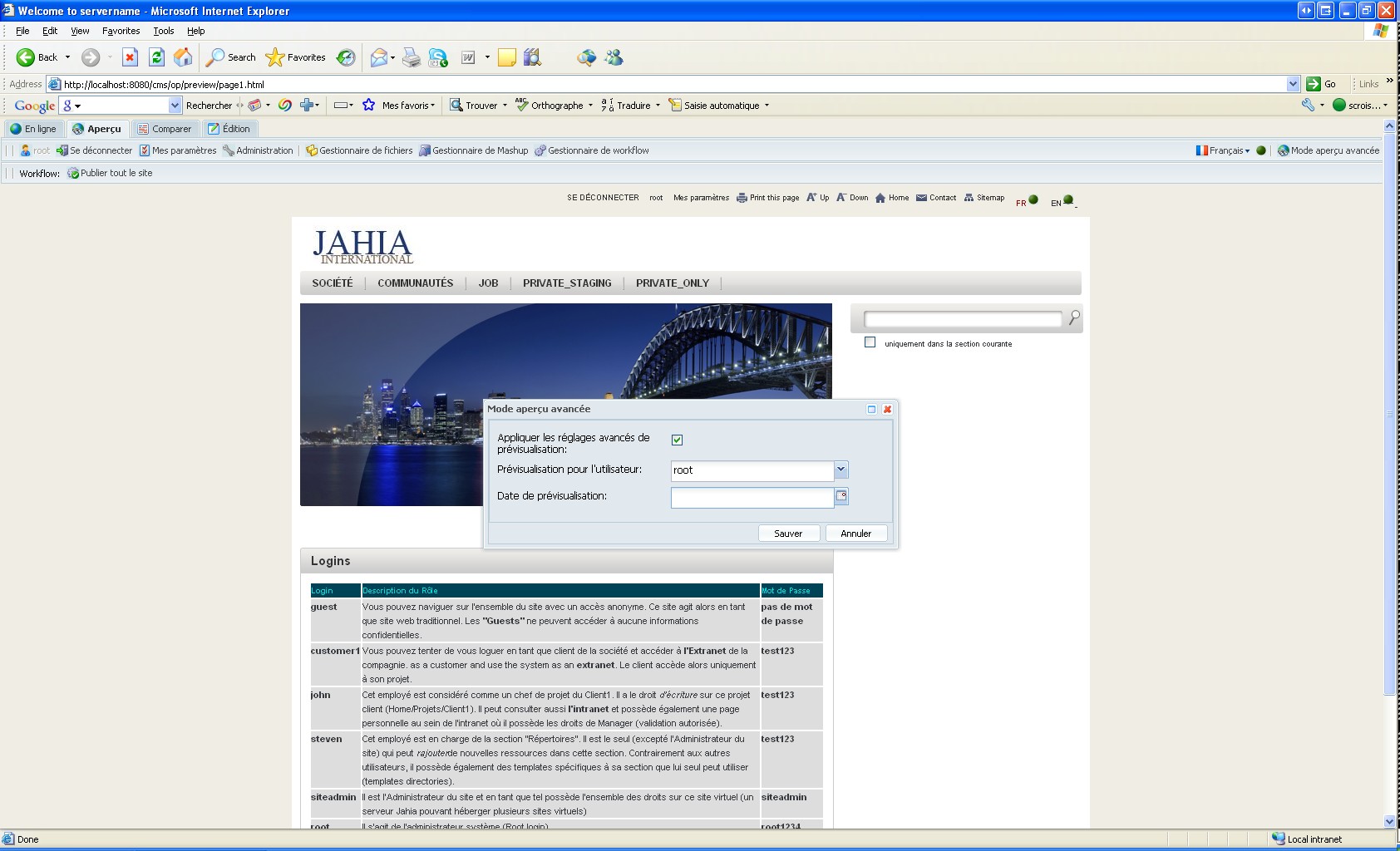Click the Go button by address bar
The height and width of the screenshot is (851, 1400).
click(x=1321, y=84)
